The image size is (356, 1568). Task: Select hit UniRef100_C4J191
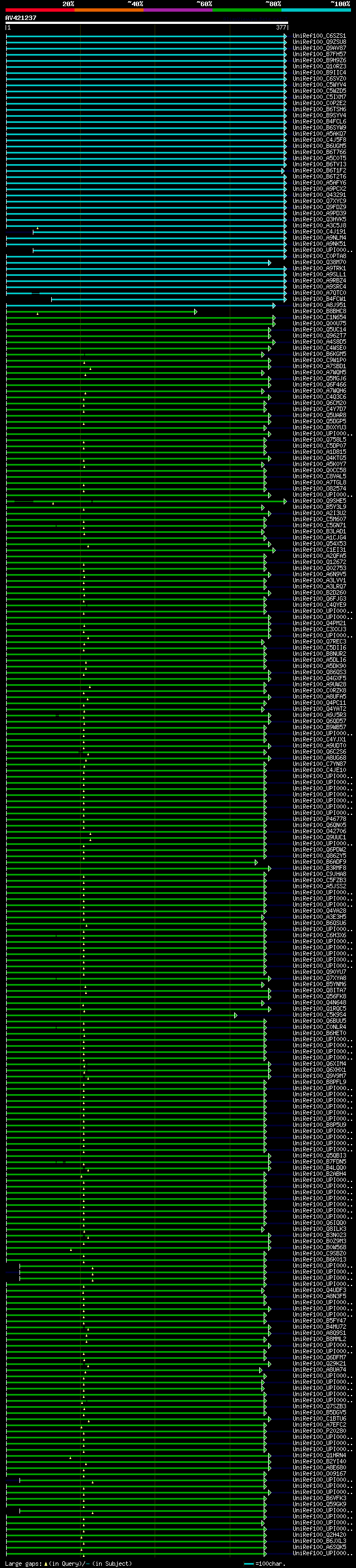point(319,231)
